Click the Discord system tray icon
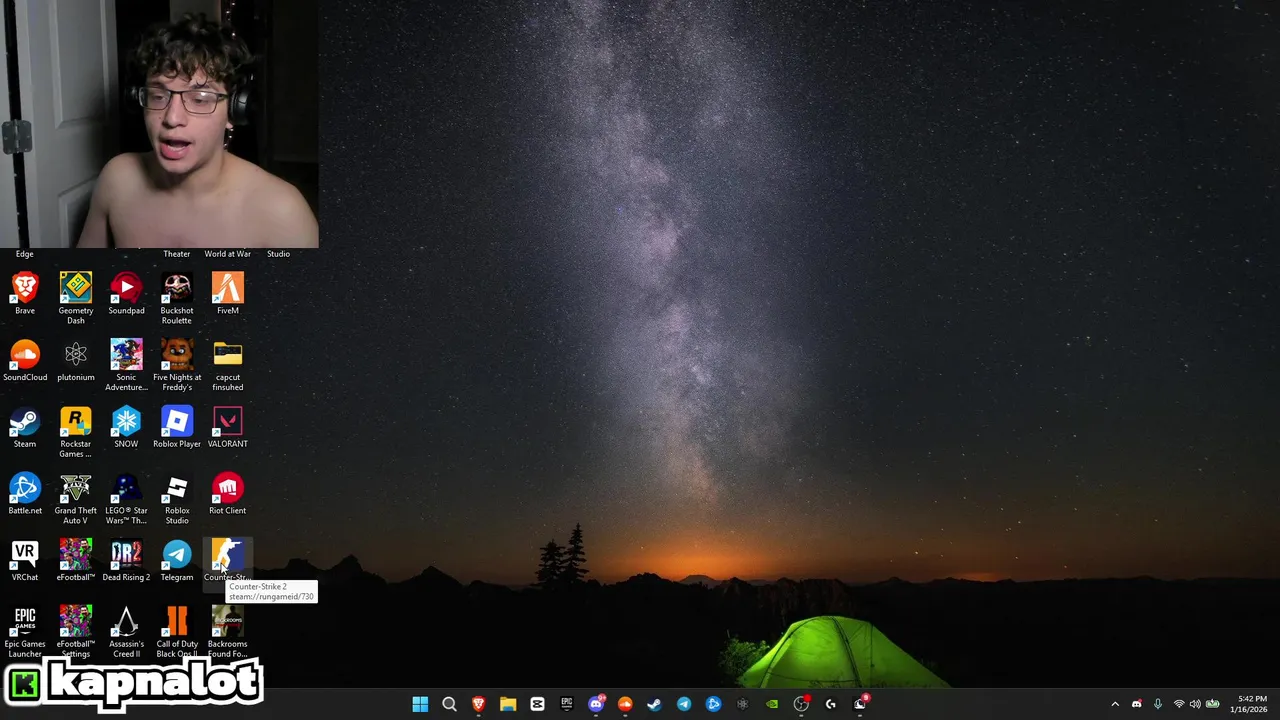 tap(1136, 704)
